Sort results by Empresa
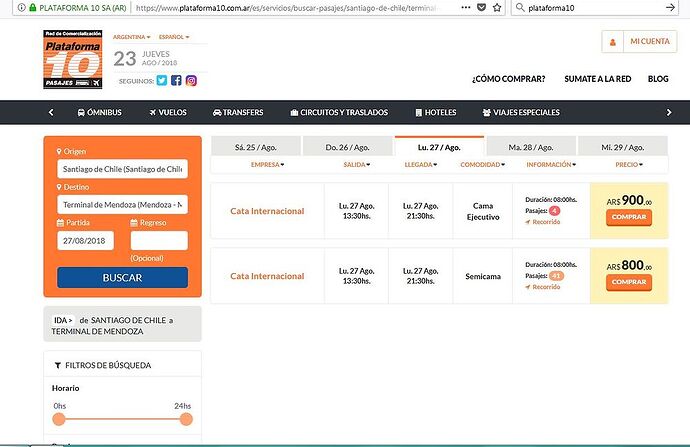 (x=268, y=165)
